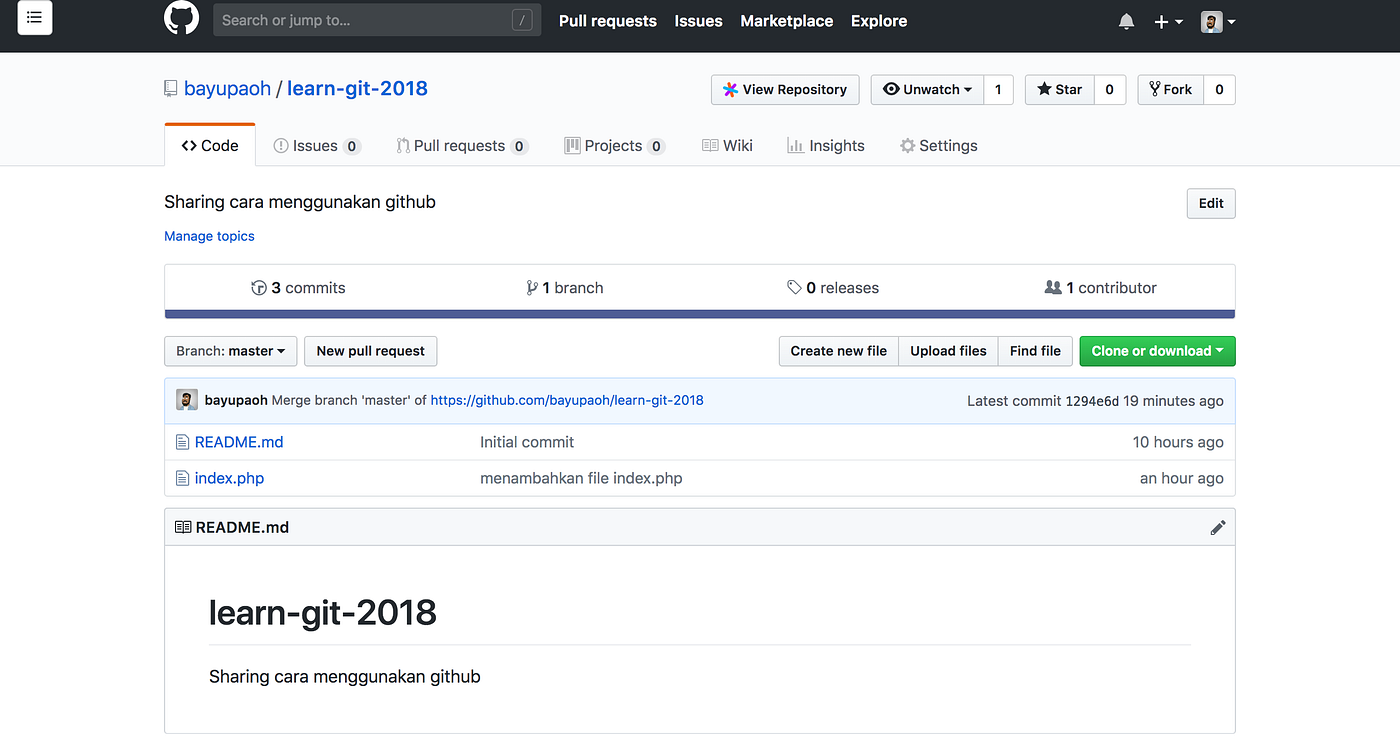Click the New pull request button
1400x756 pixels.
(370, 351)
